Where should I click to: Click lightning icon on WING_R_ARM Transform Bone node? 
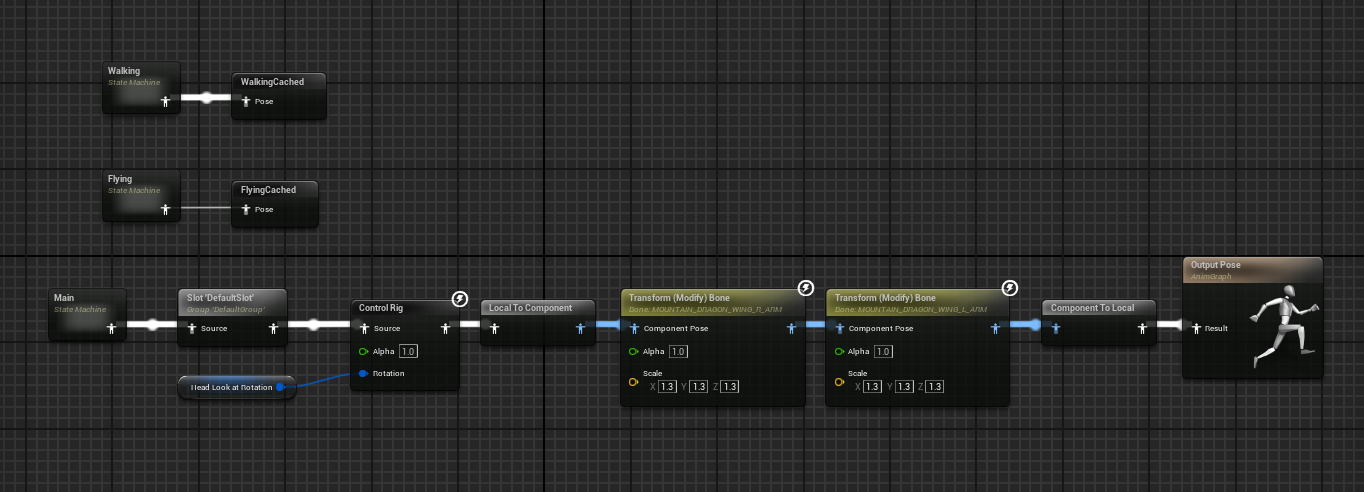[x=806, y=289]
